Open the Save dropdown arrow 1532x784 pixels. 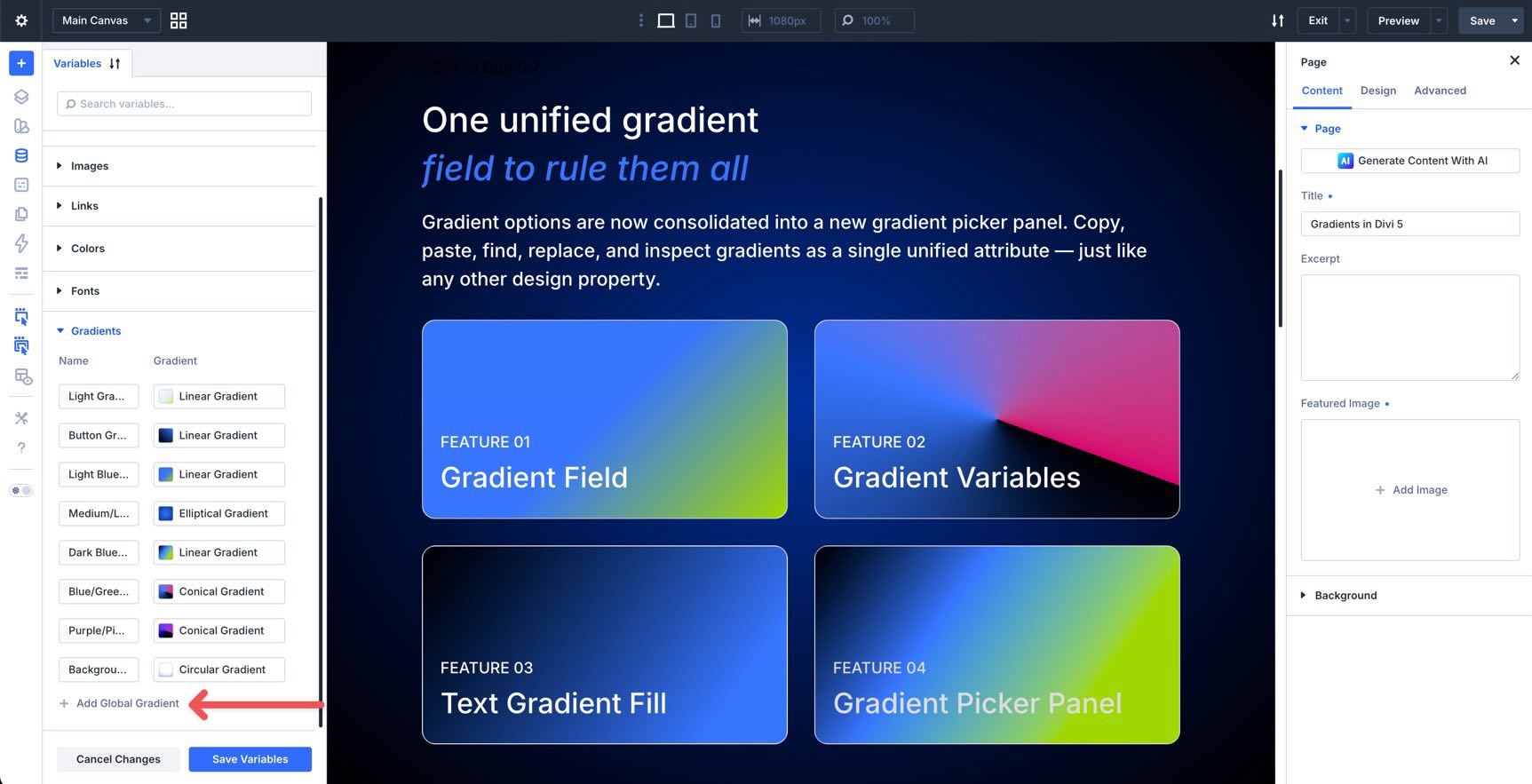coord(1515,20)
